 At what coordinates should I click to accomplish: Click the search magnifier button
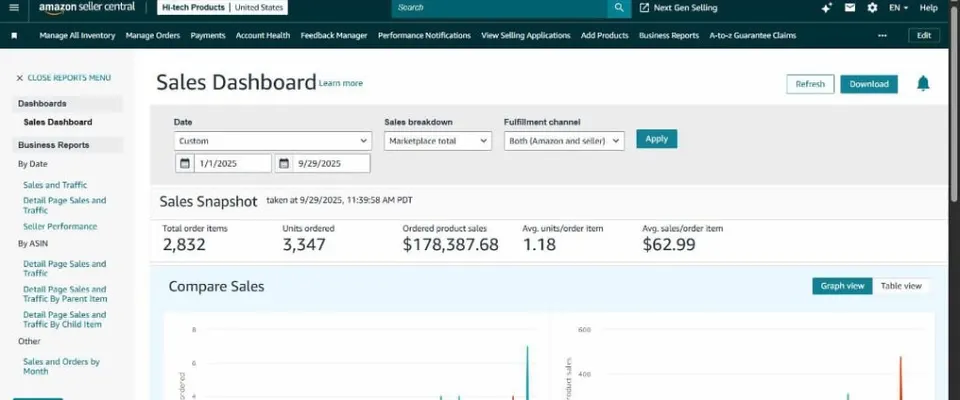pos(619,8)
